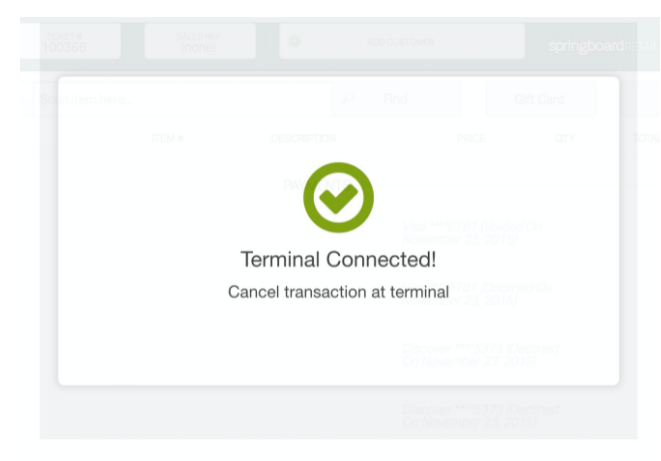
Task: Click the magnifier icon beside Find
Action: (348, 99)
